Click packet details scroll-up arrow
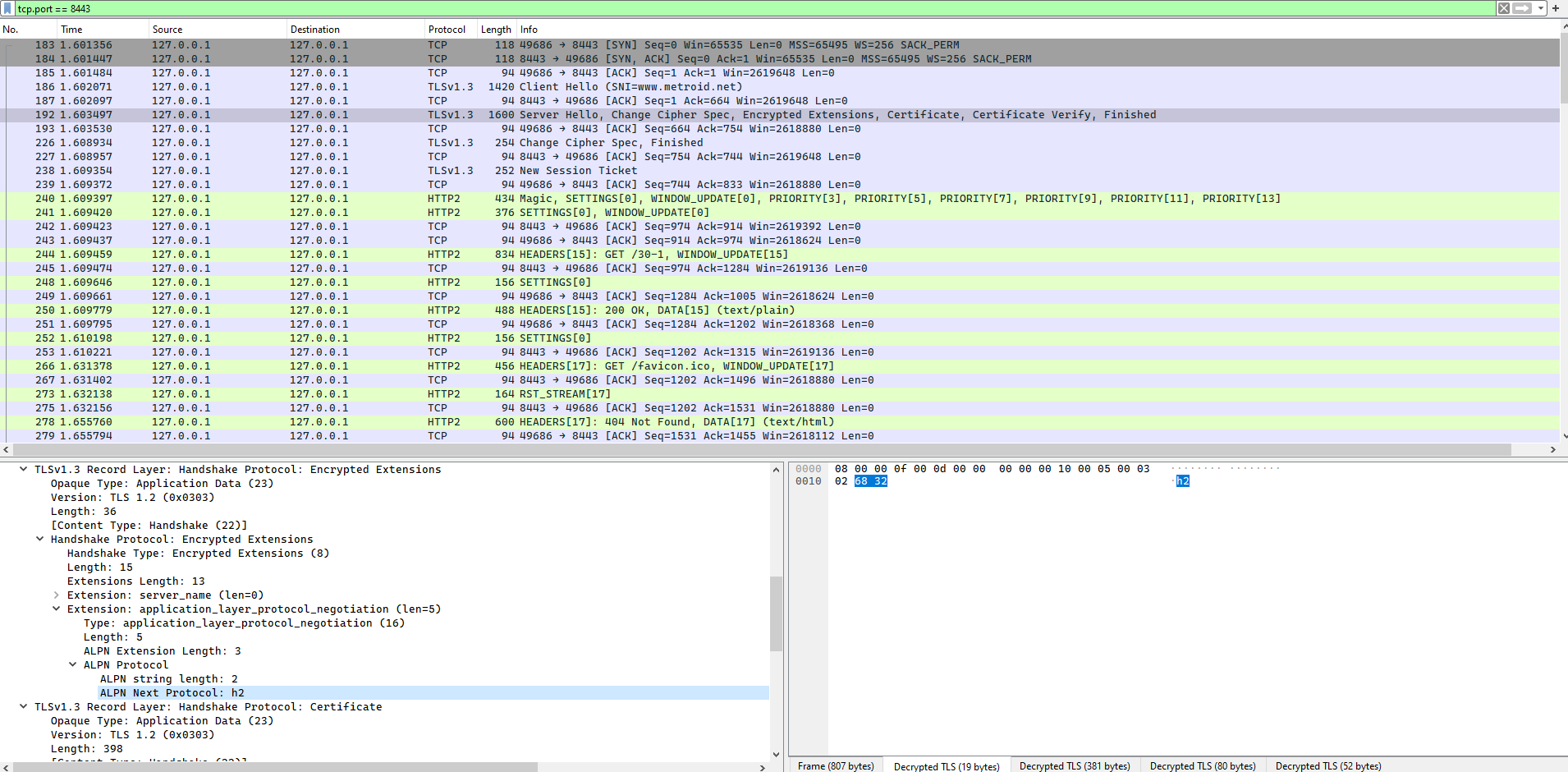The image size is (1568, 772). pos(776,470)
